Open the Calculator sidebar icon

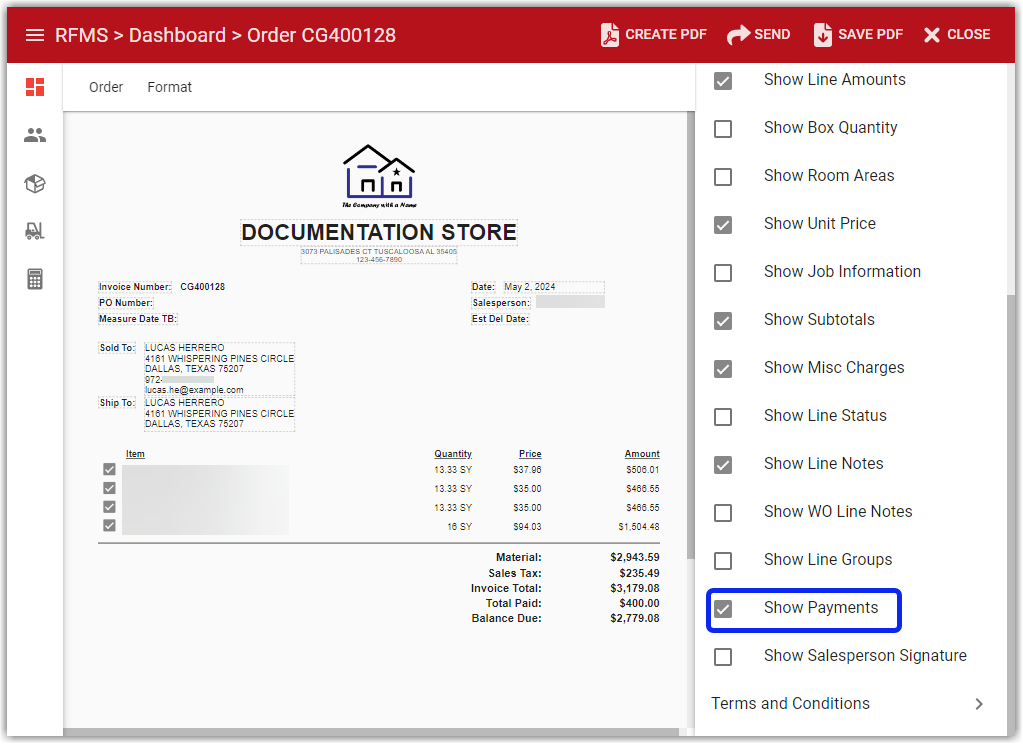[35, 279]
